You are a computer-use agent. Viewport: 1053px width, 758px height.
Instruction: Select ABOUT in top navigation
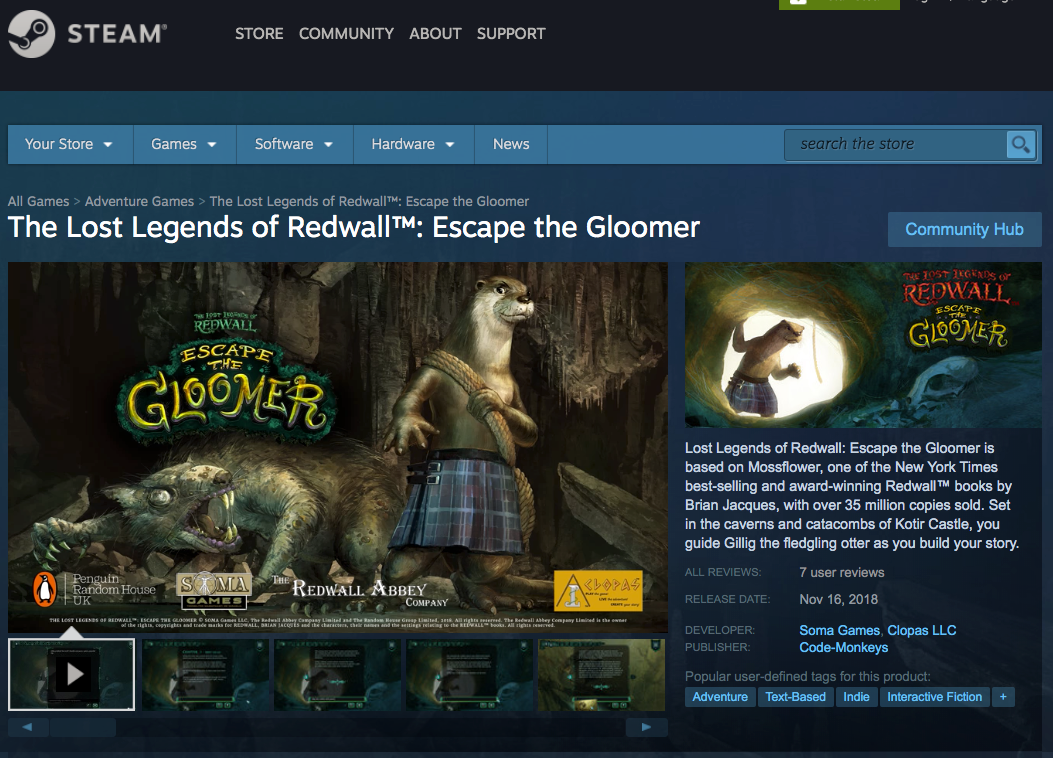435,34
